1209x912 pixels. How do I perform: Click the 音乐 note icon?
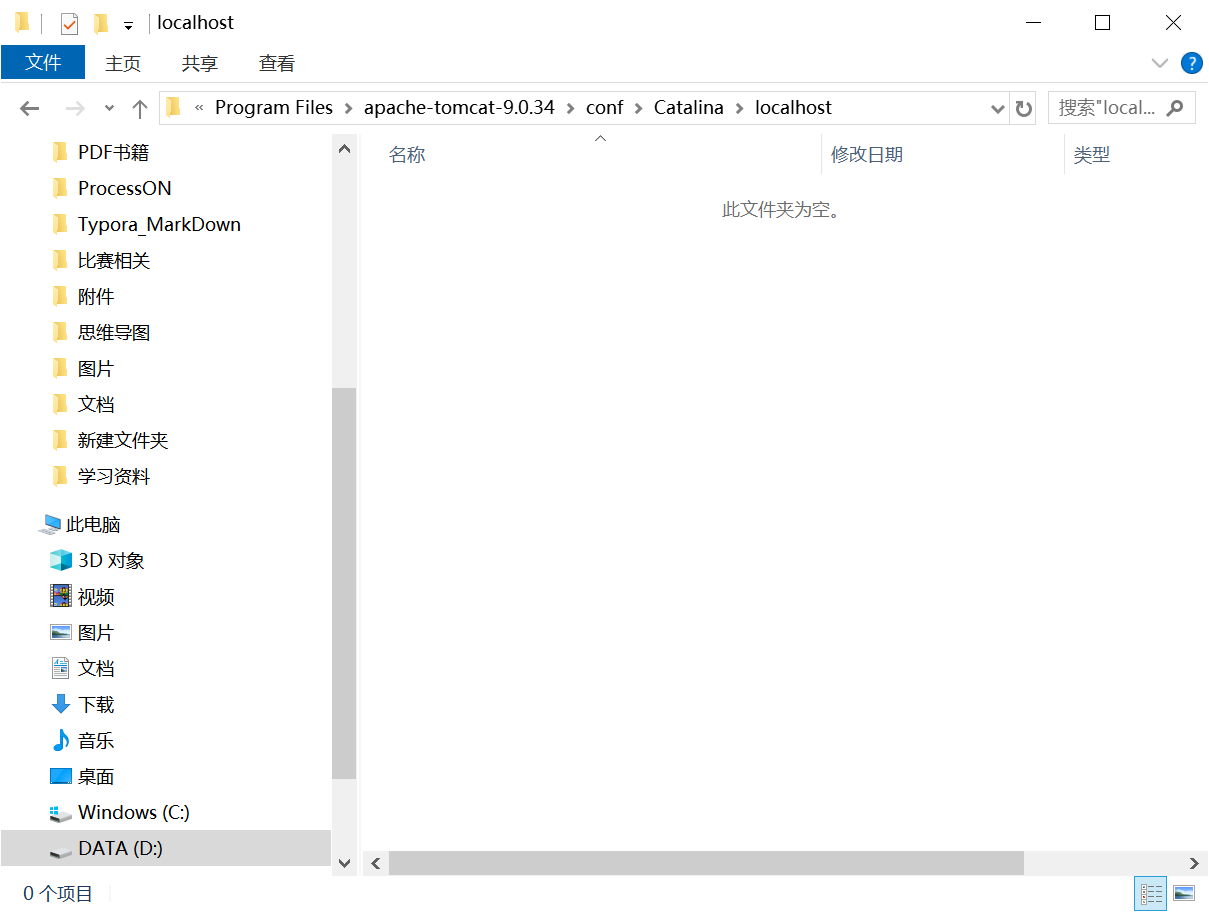coord(61,740)
